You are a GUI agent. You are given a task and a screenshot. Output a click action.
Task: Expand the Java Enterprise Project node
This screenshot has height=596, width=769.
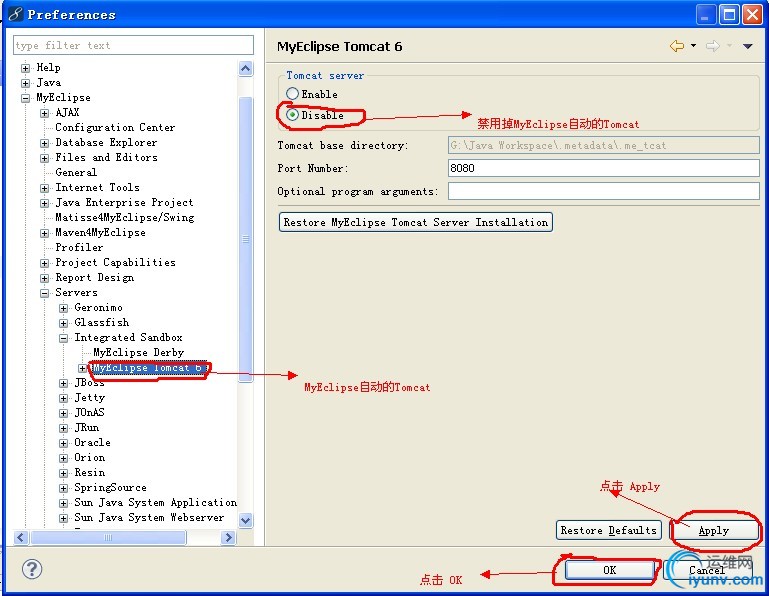45,203
